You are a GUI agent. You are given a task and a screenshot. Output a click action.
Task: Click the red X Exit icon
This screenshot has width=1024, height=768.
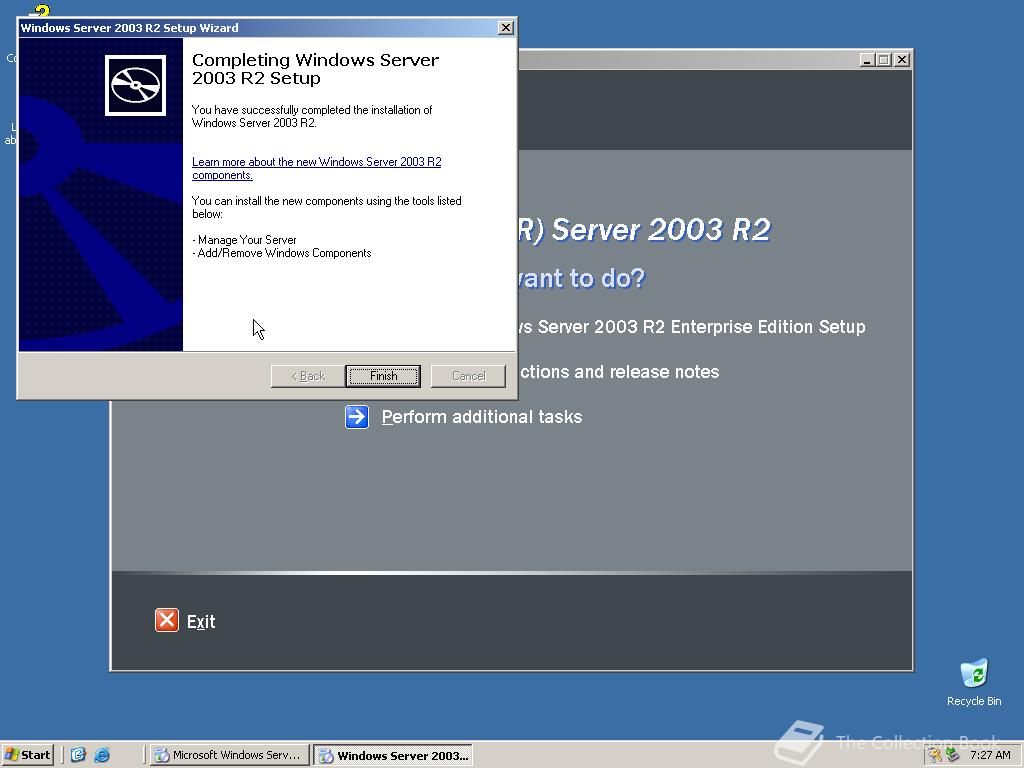(167, 620)
